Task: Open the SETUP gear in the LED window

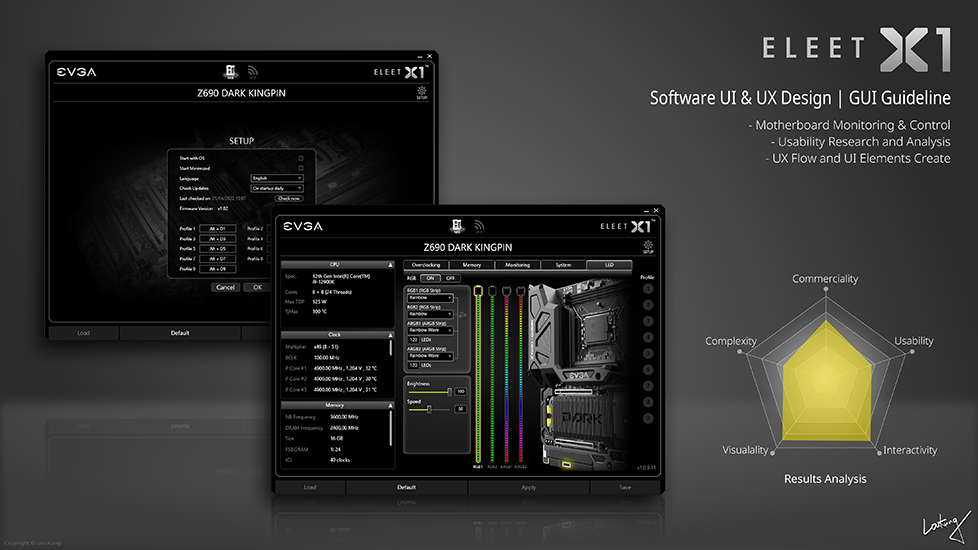Action: click(648, 247)
